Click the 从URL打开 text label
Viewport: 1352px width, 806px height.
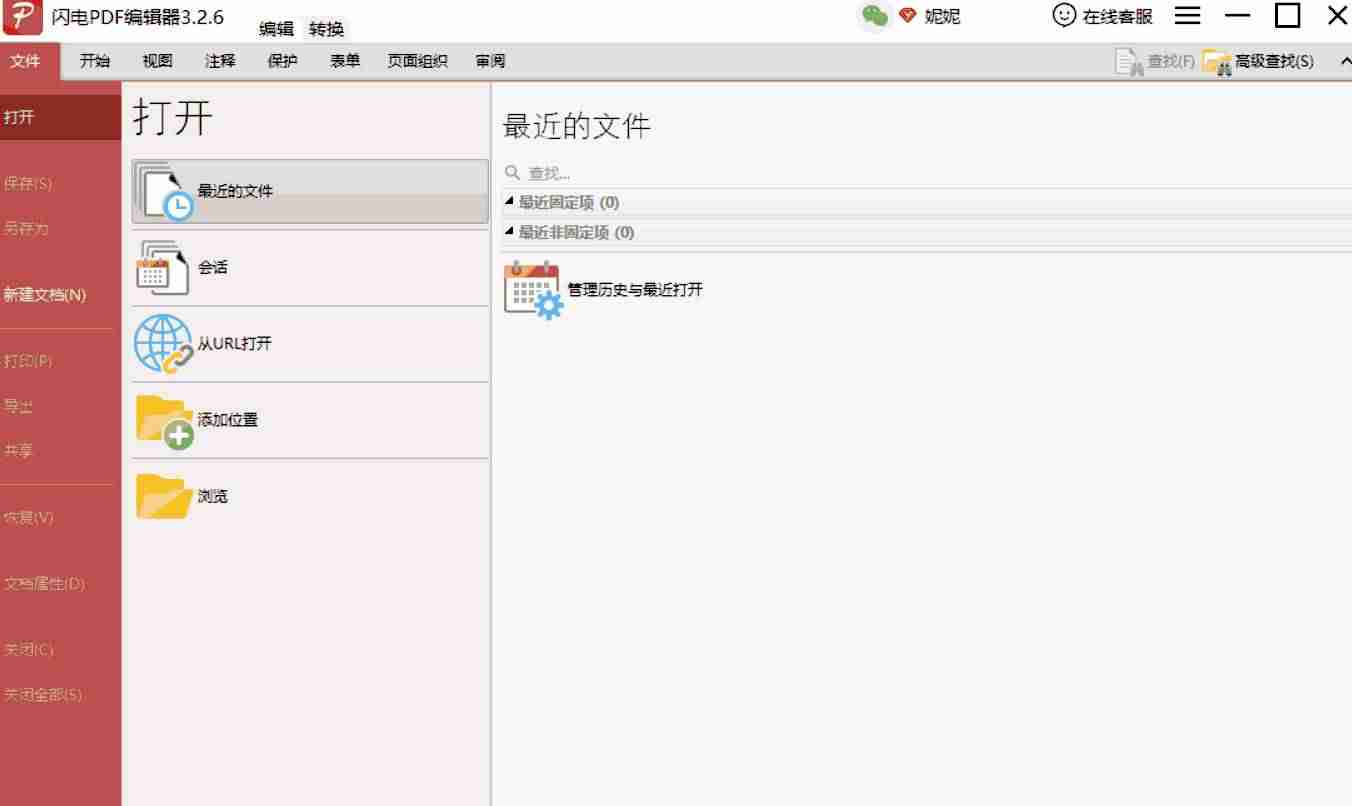coord(234,343)
